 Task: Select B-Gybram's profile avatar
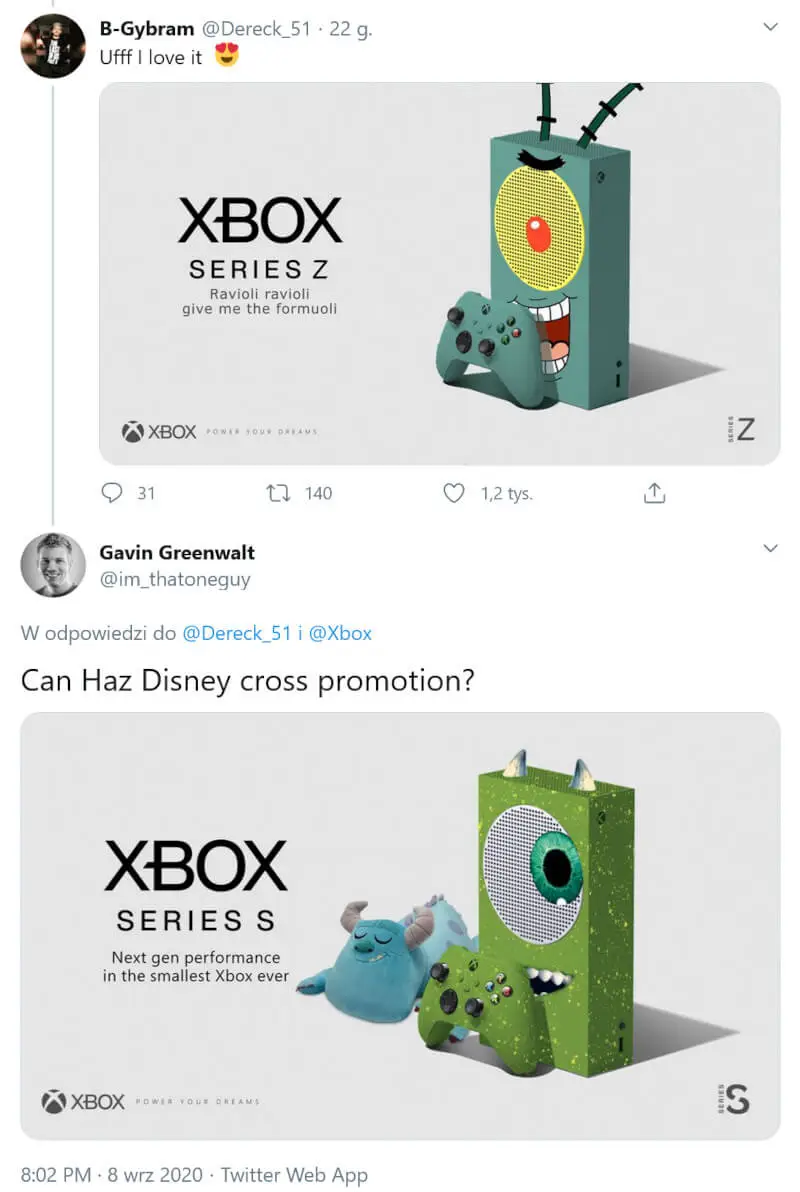coord(52,46)
